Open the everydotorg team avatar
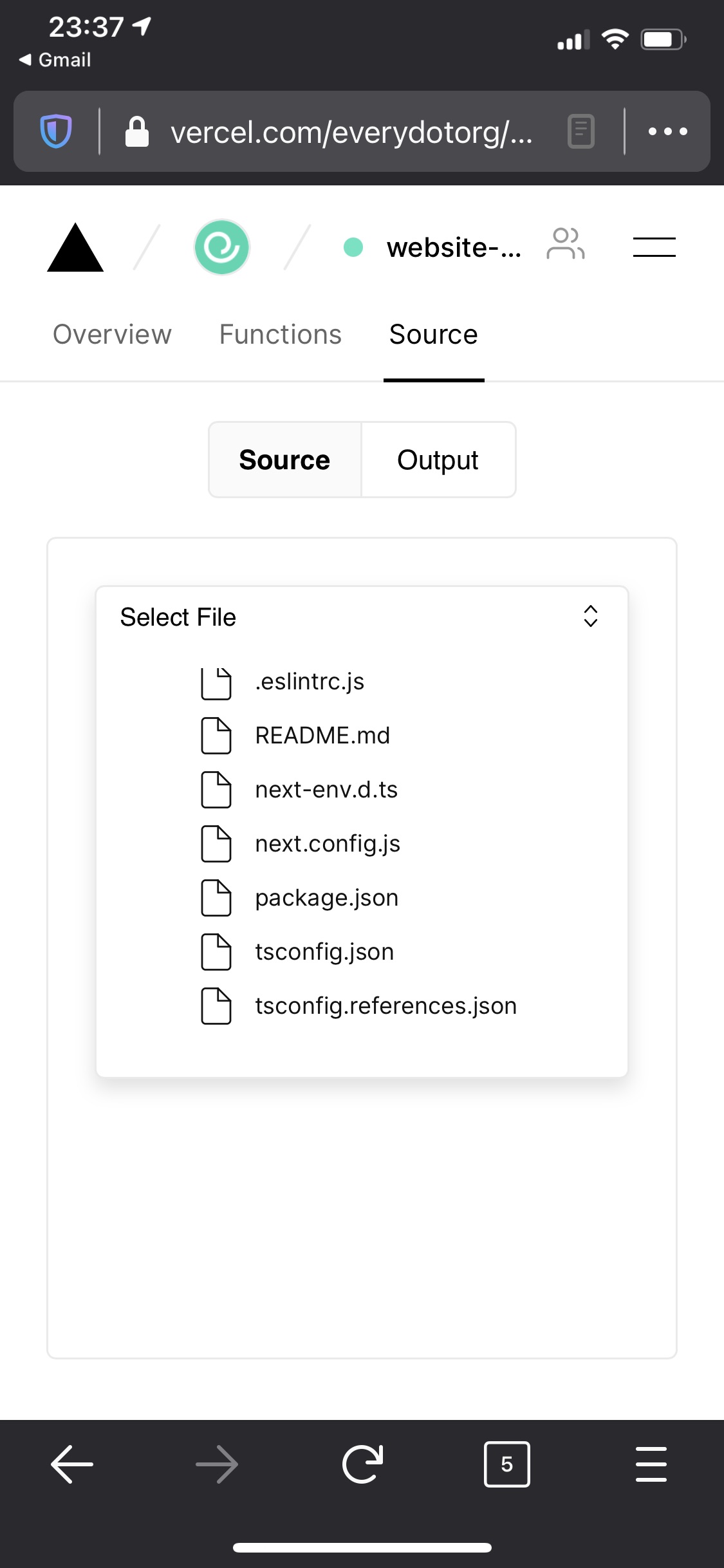Viewport: 724px width, 1568px height. (222, 247)
